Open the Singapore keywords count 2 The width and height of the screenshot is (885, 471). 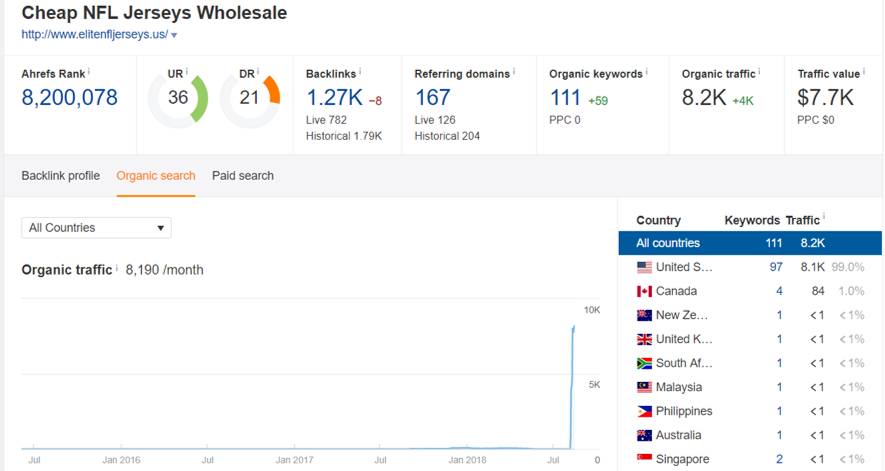click(779, 459)
